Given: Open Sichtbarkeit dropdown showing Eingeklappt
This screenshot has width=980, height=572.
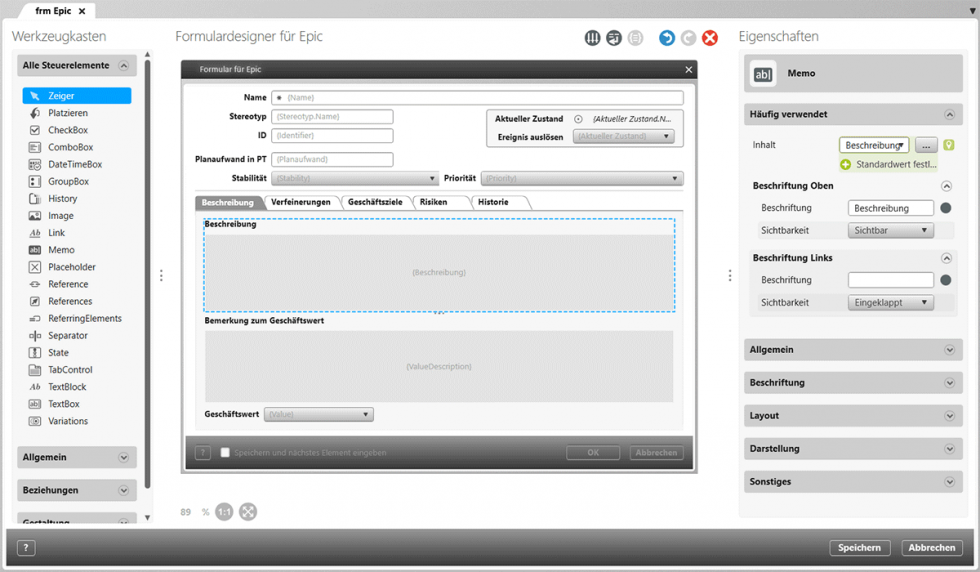Looking at the screenshot, I should (891, 303).
